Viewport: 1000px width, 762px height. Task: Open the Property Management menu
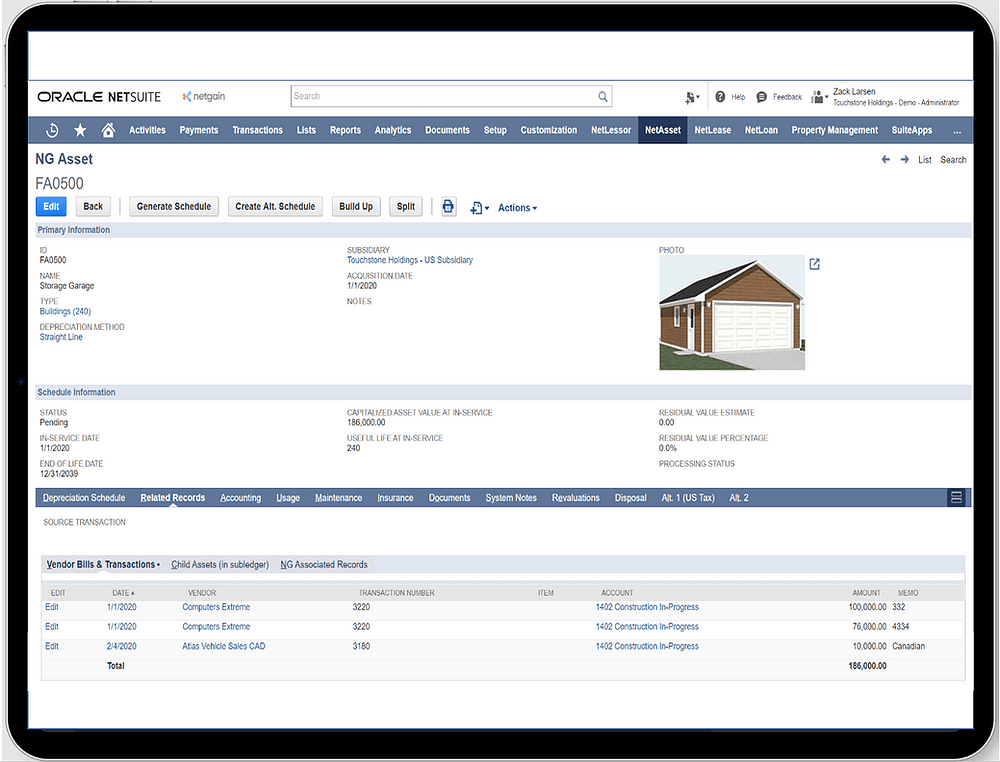pyautogui.click(x=834, y=130)
